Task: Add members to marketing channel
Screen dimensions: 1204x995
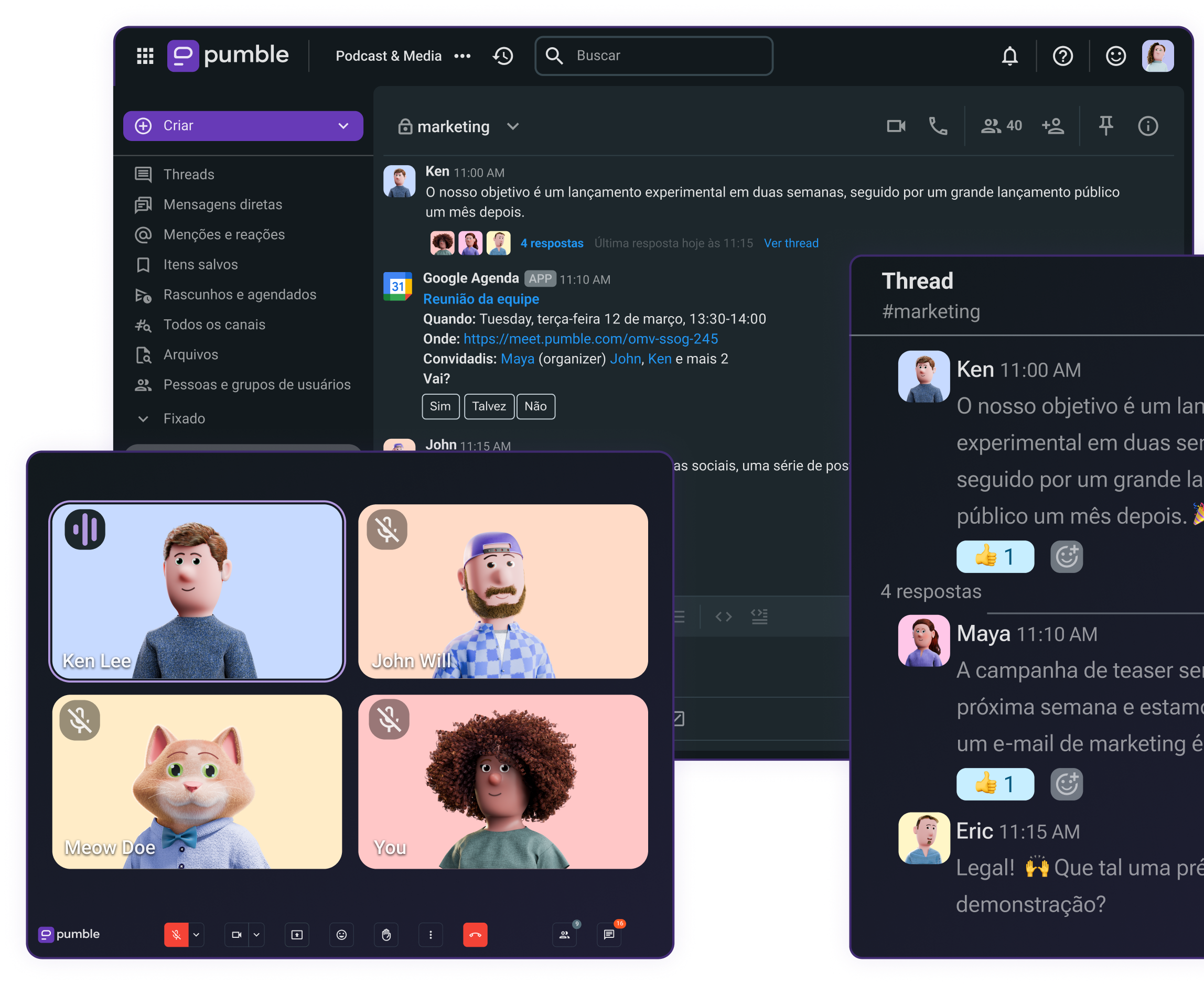Action: point(1052,126)
